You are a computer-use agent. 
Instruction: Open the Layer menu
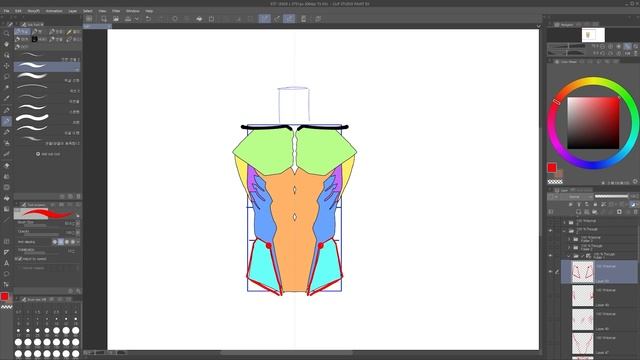point(73,11)
